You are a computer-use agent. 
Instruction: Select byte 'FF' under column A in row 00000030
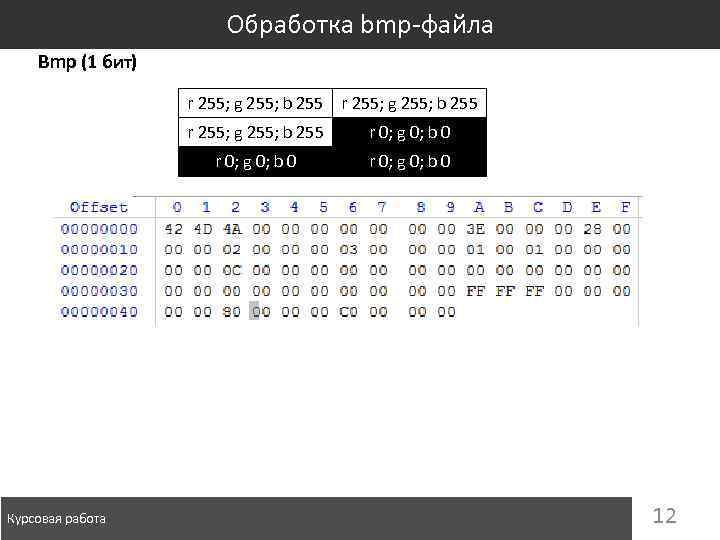click(475, 291)
